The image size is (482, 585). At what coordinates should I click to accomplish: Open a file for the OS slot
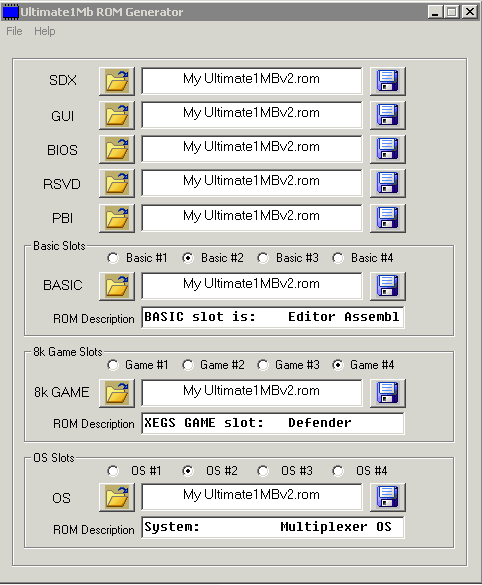coord(117,497)
